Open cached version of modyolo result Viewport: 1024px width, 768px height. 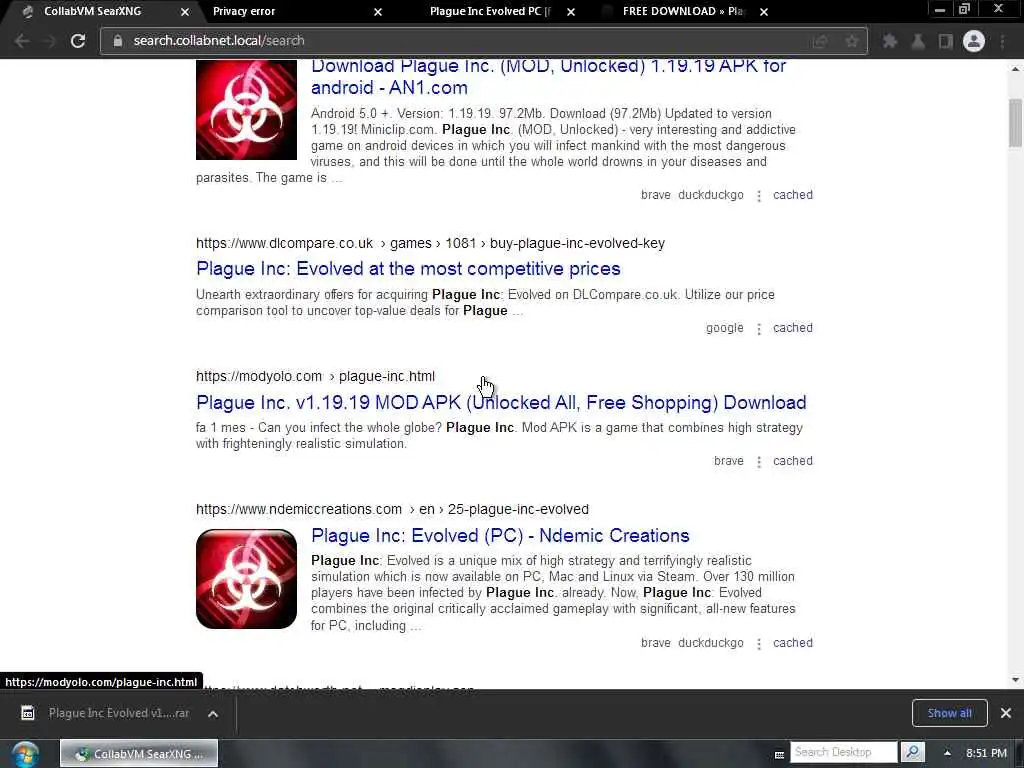[x=793, y=461]
